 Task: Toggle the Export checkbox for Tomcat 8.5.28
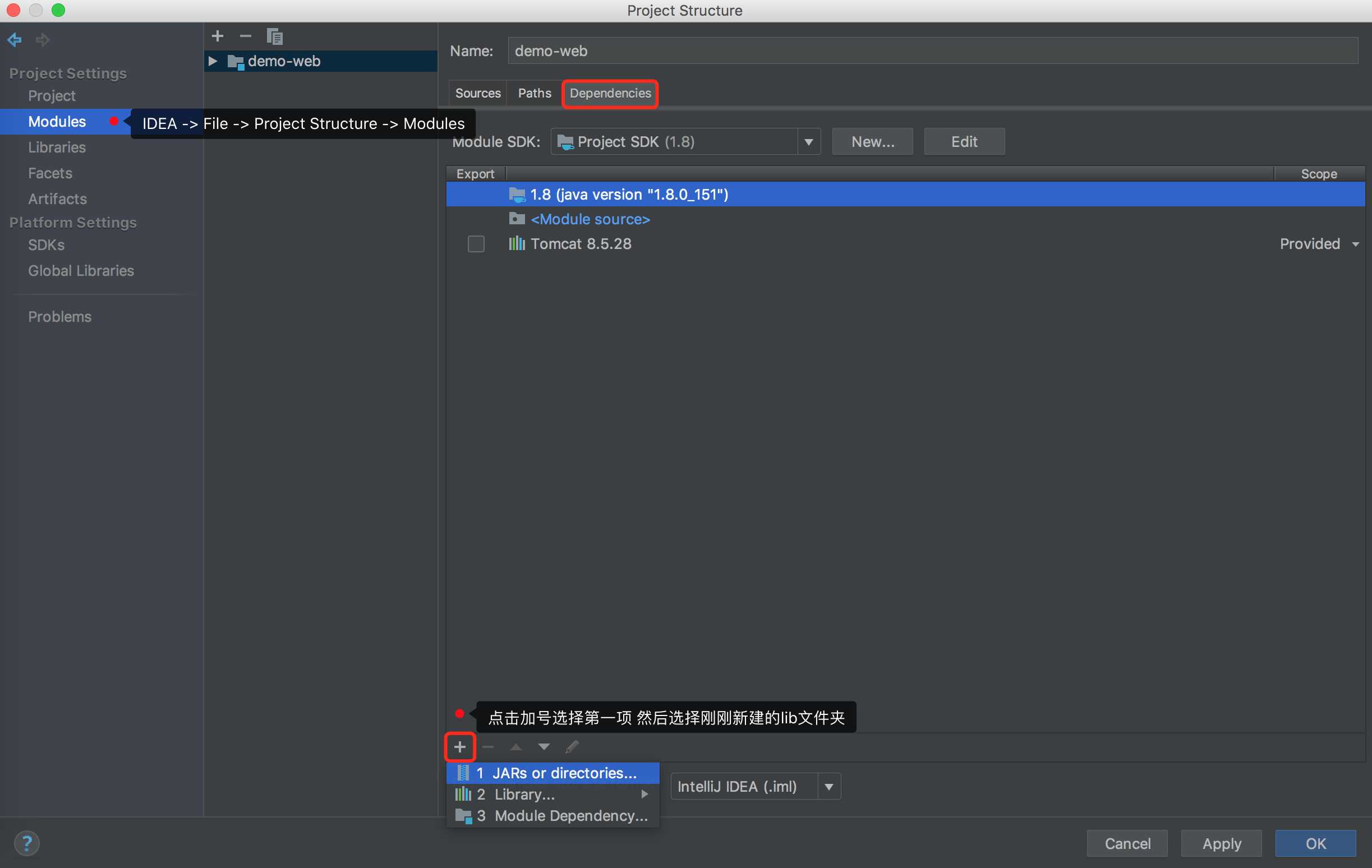(x=476, y=243)
